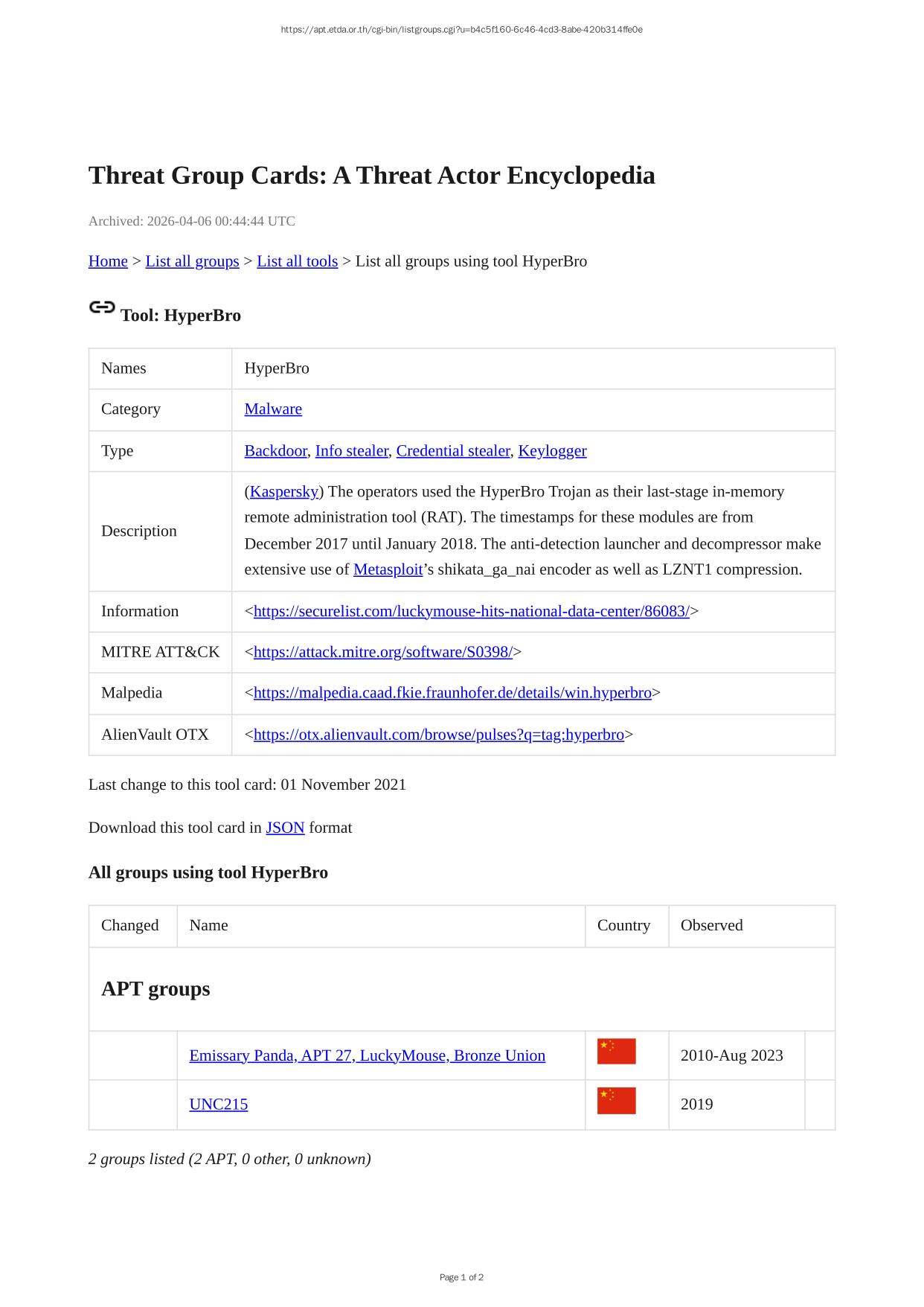924x1307 pixels.
Task: Open the Kaspersky source link
Action: tap(284, 492)
